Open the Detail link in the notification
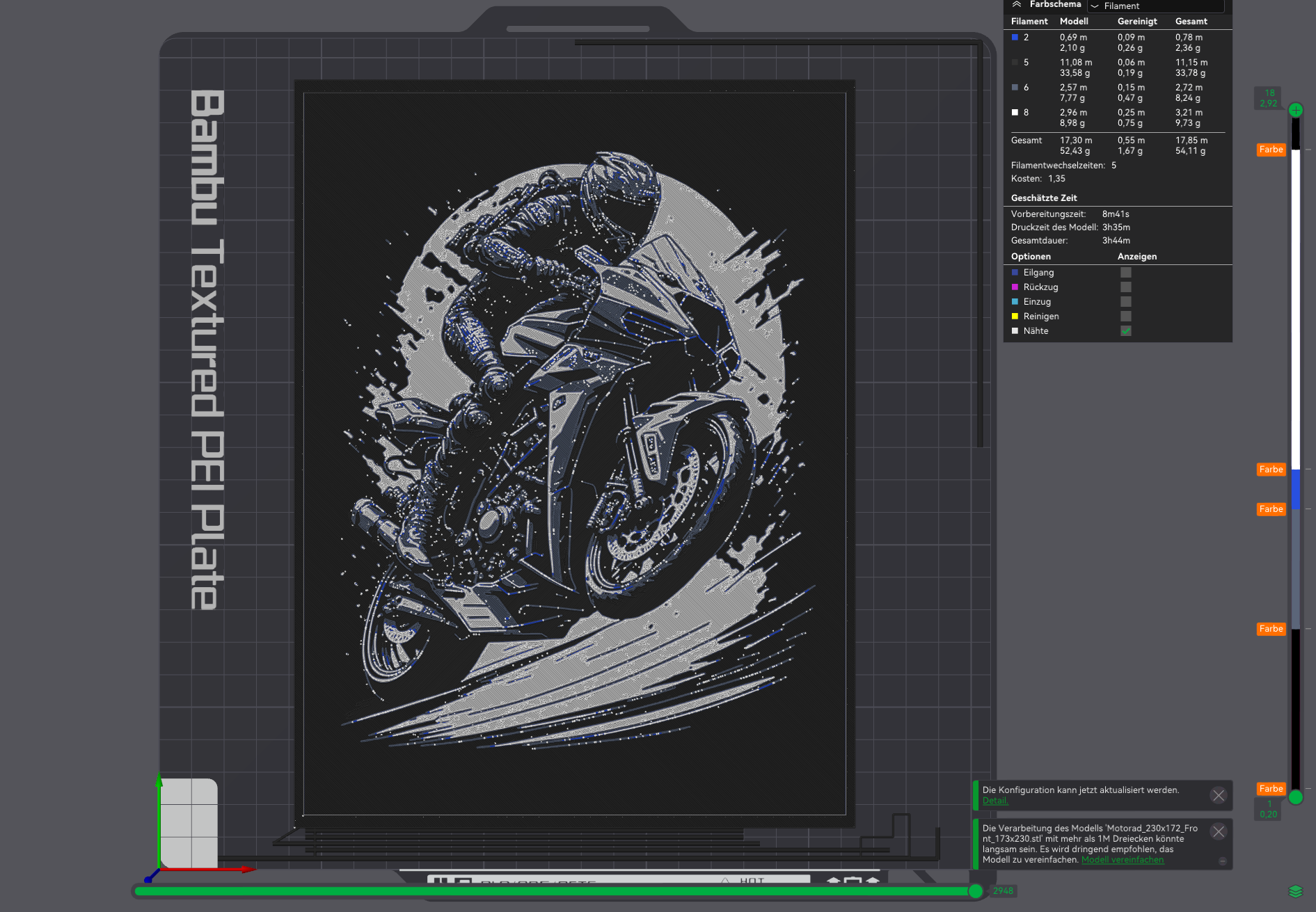This screenshot has height=912, width=1316. click(995, 801)
